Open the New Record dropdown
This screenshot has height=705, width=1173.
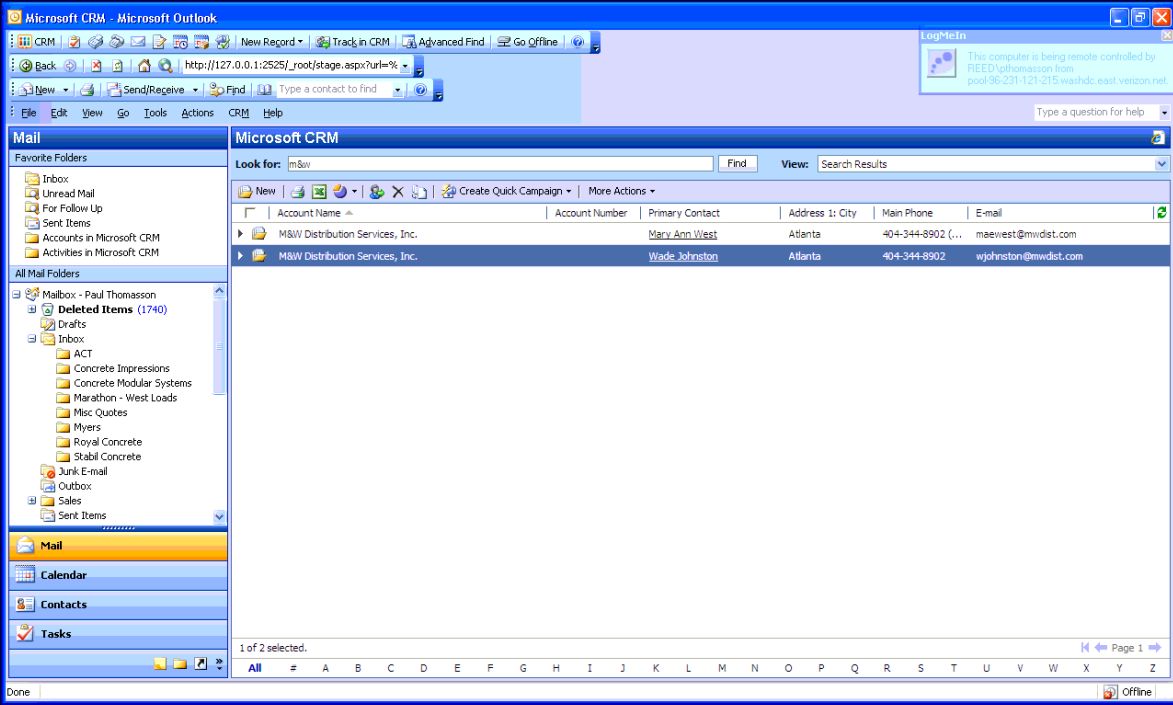click(272, 42)
